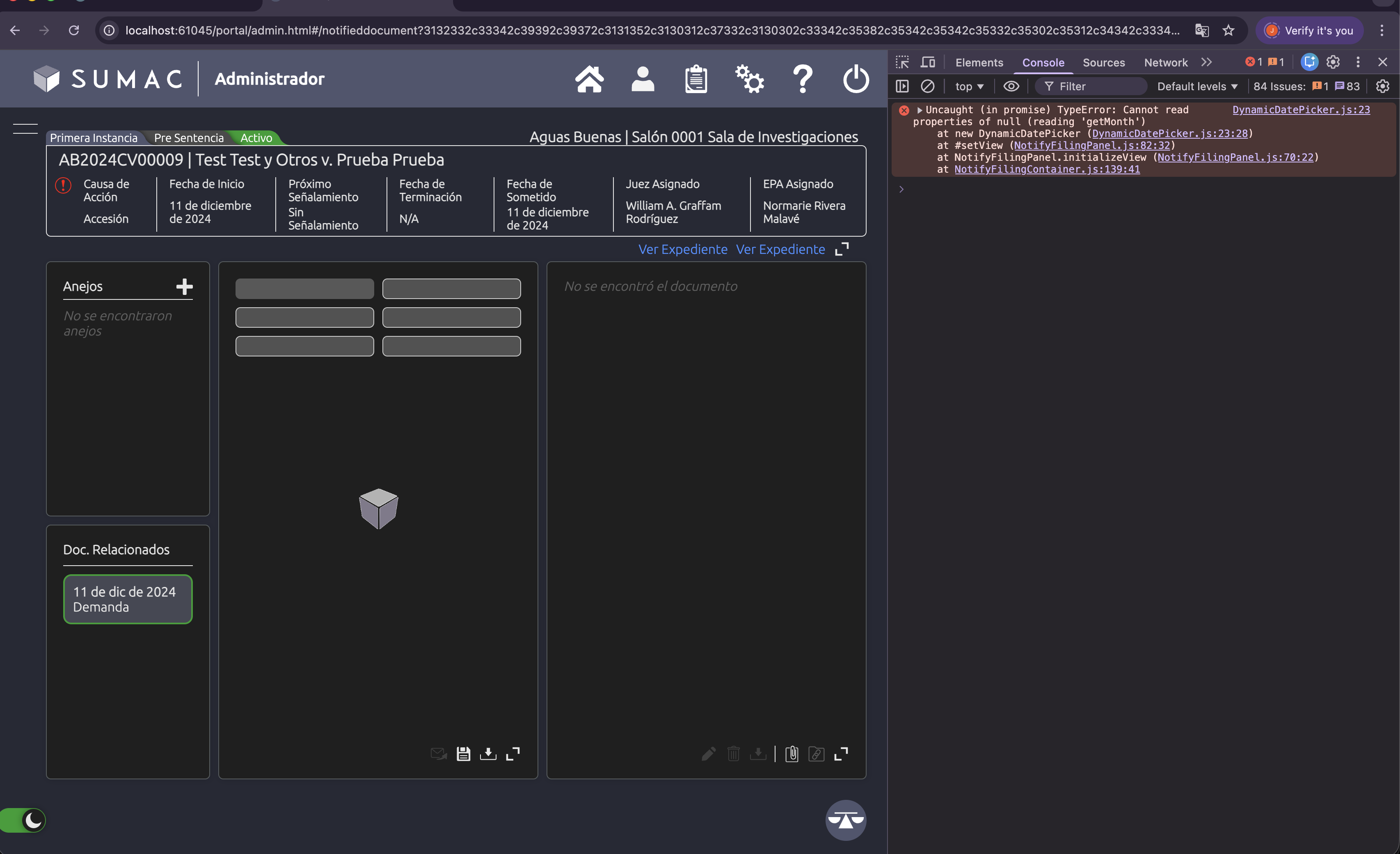
Task: Click the home icon in header
Action: tap(589, 79)
